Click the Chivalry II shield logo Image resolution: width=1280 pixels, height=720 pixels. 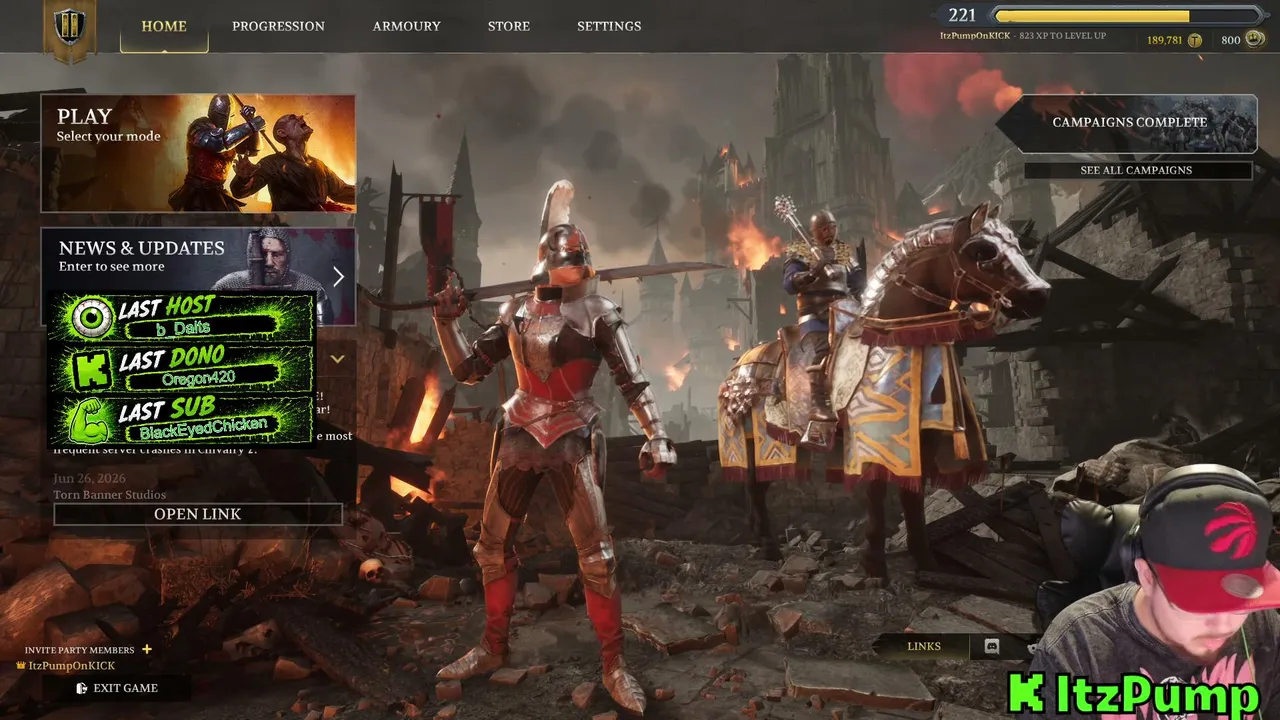[x=69, y=29]
